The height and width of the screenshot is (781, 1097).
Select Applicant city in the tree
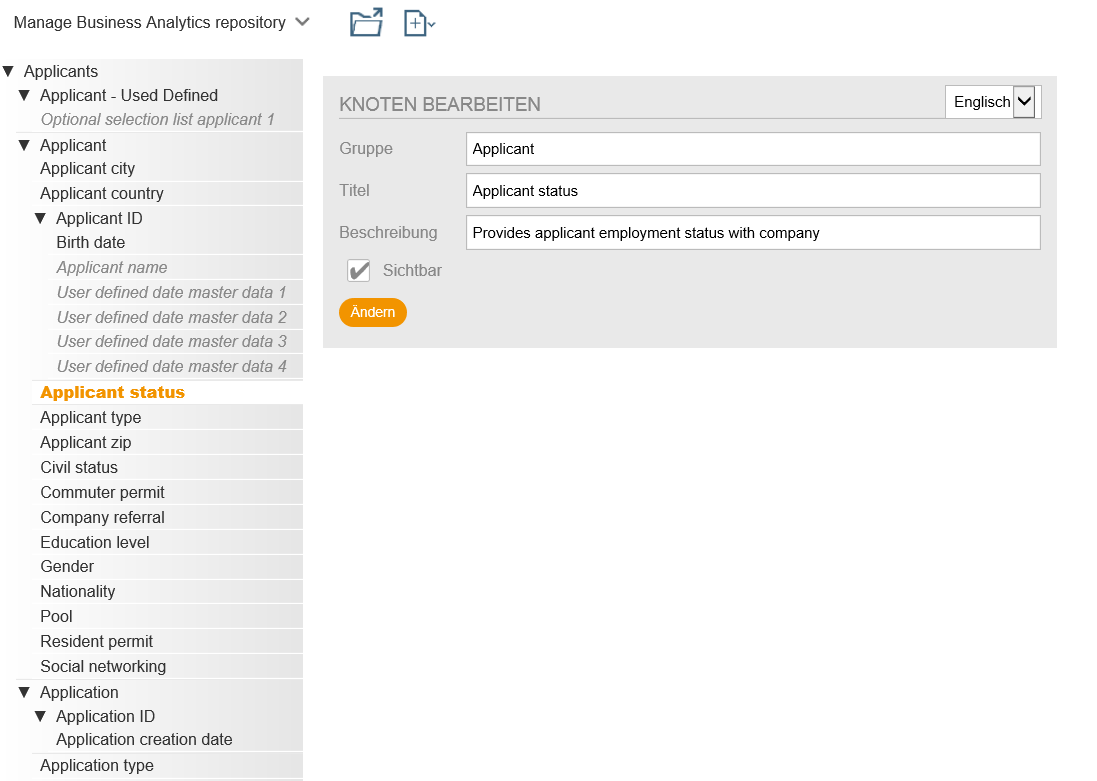pos(87,169)
